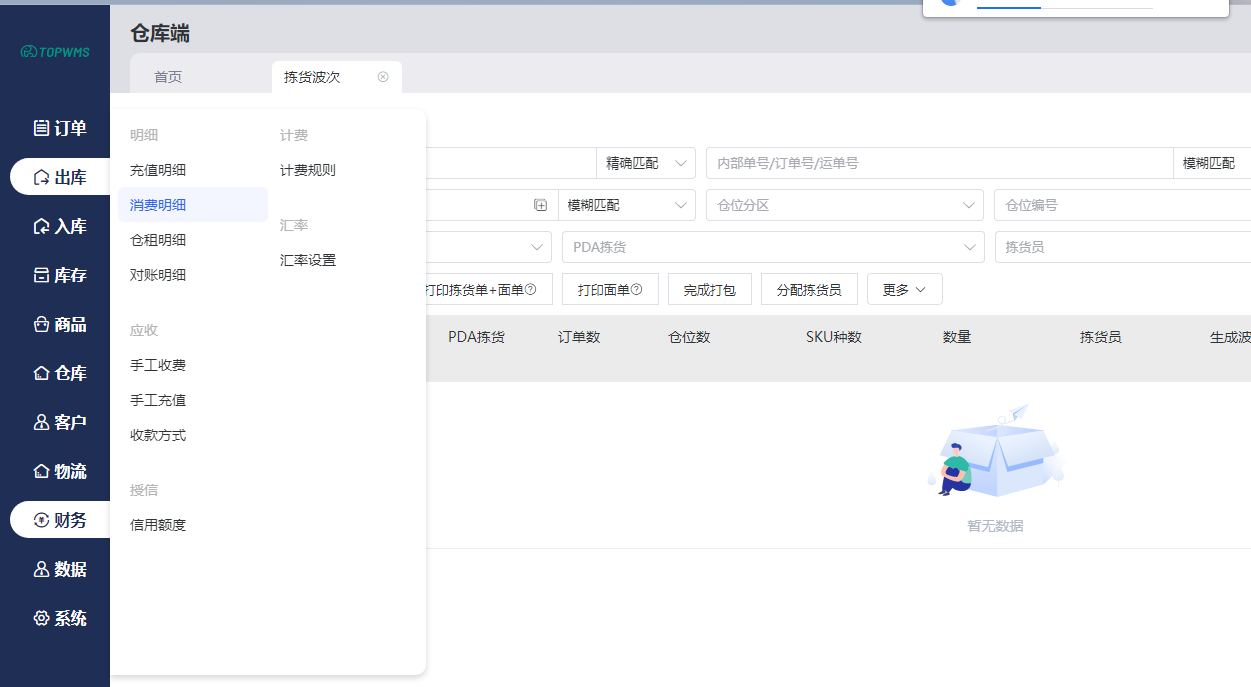Switch to the 首页 tab
The height and width of the screenshot is (687, 1251).
(x=168, y=77)
